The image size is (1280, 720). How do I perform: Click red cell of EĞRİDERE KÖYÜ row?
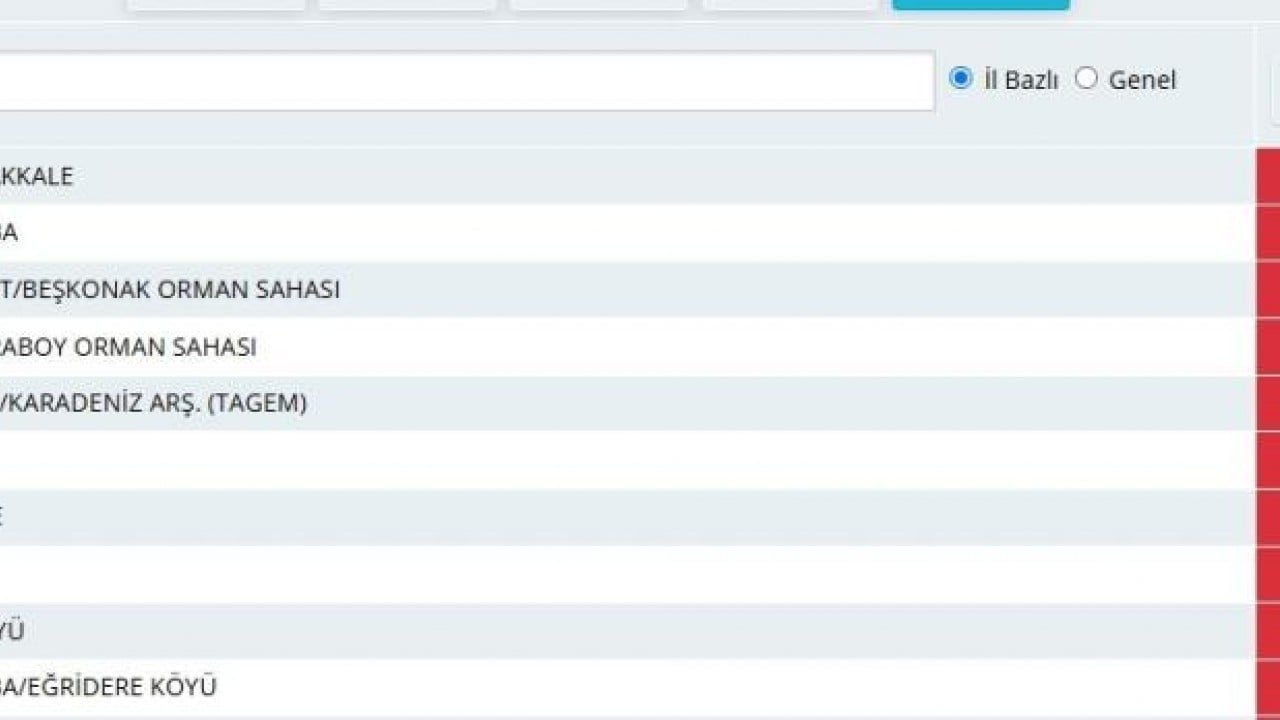pos(1268,687)
